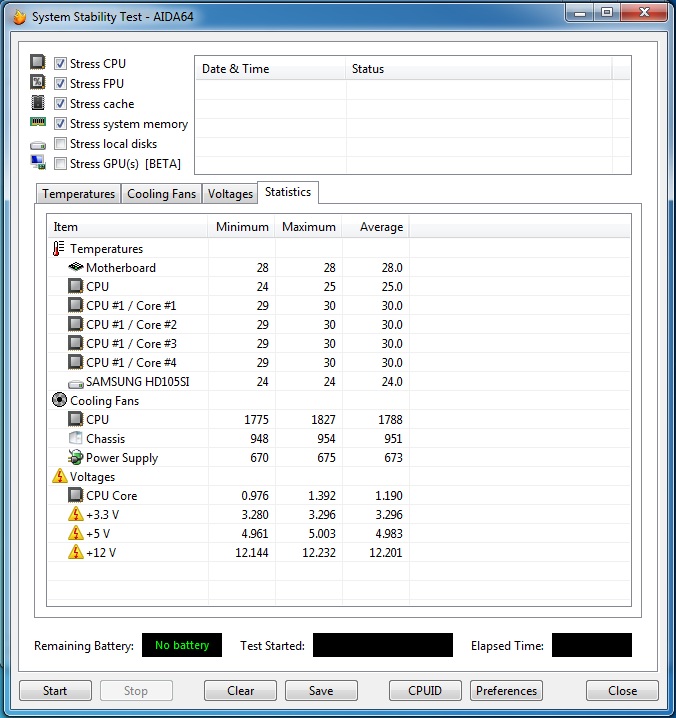This screenshot has height=718, width=676.
Task: Click the 951 Chassis fan average value
Action: pos(393,439)
